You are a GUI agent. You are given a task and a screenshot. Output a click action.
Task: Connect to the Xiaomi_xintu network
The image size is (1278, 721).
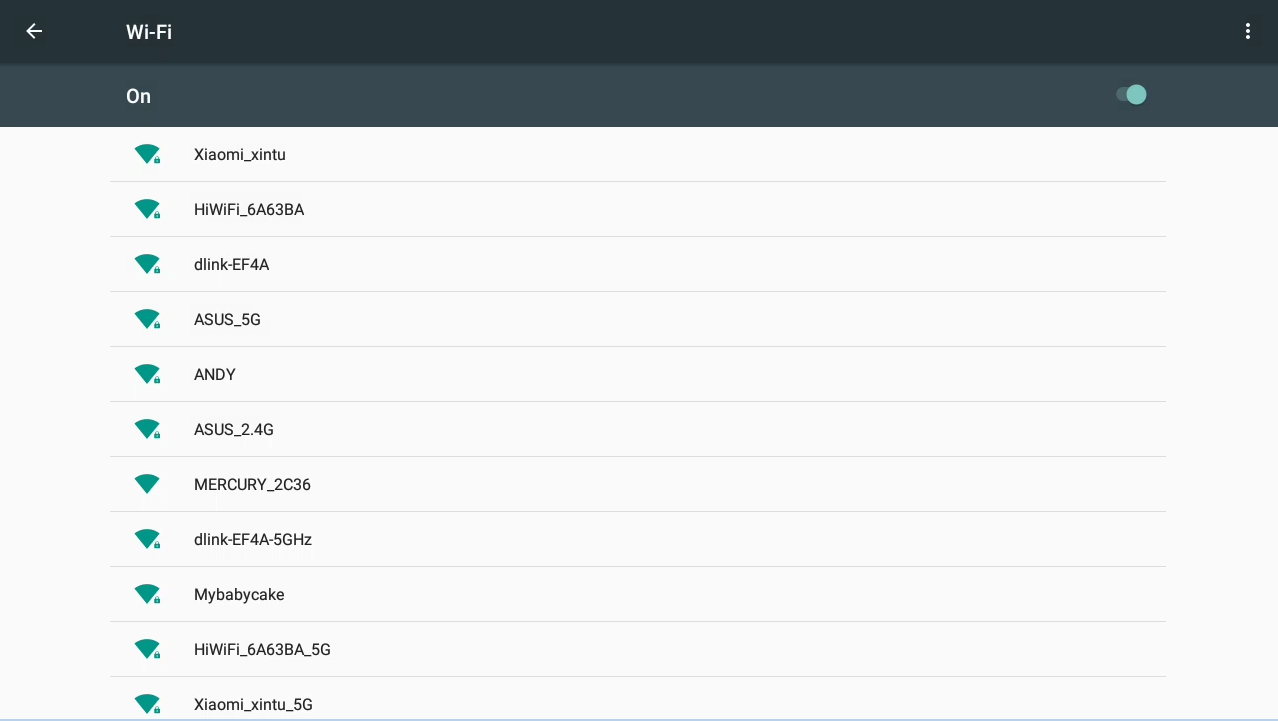tap(240, 155)
